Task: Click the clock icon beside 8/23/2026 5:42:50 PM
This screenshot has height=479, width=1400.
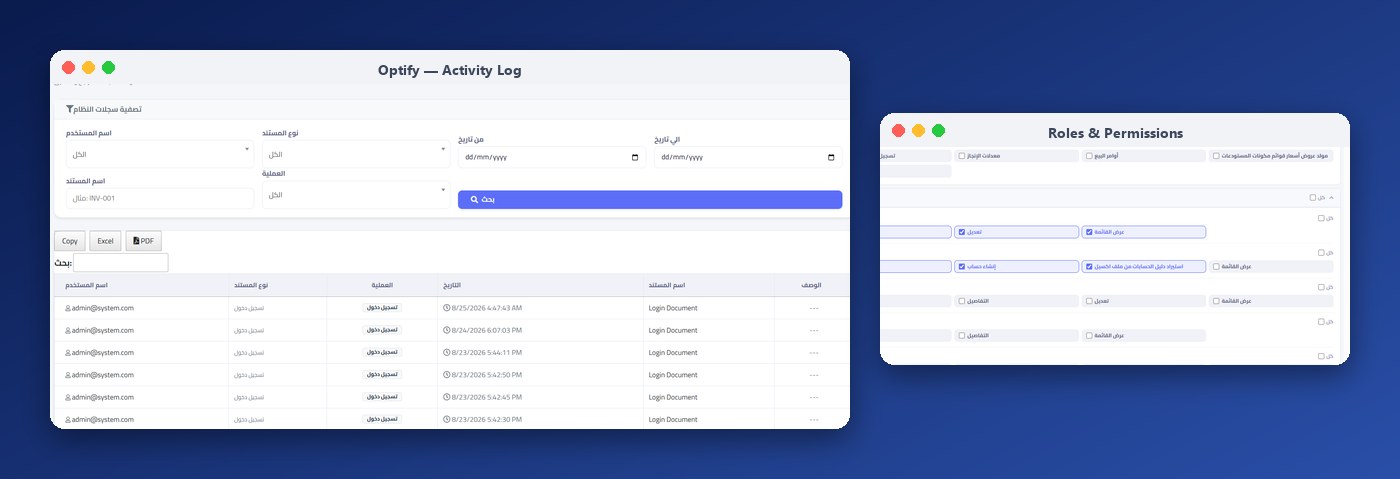Action: [x=446, y=374]
